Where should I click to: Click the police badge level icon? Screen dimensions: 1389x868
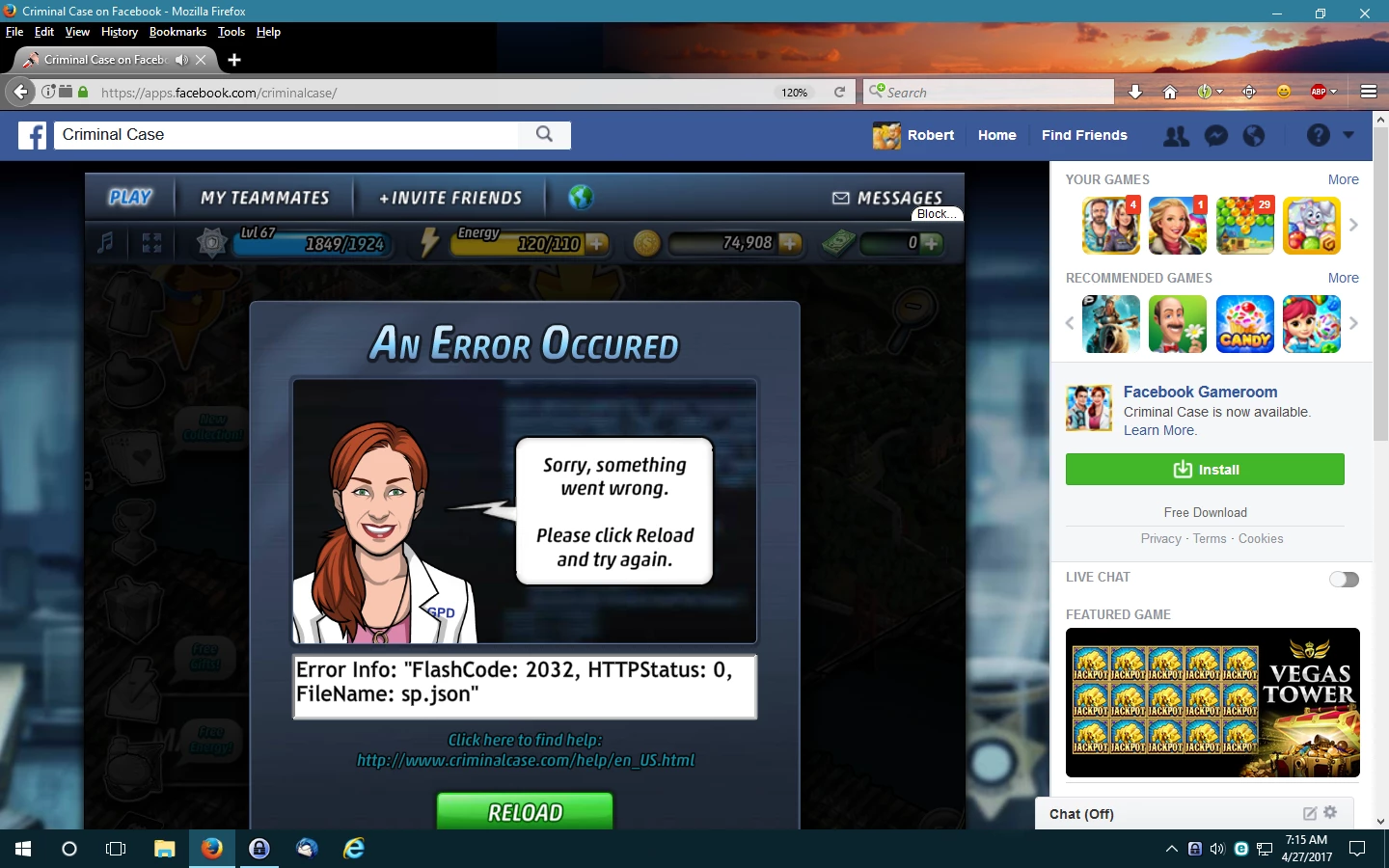[211, 243]
